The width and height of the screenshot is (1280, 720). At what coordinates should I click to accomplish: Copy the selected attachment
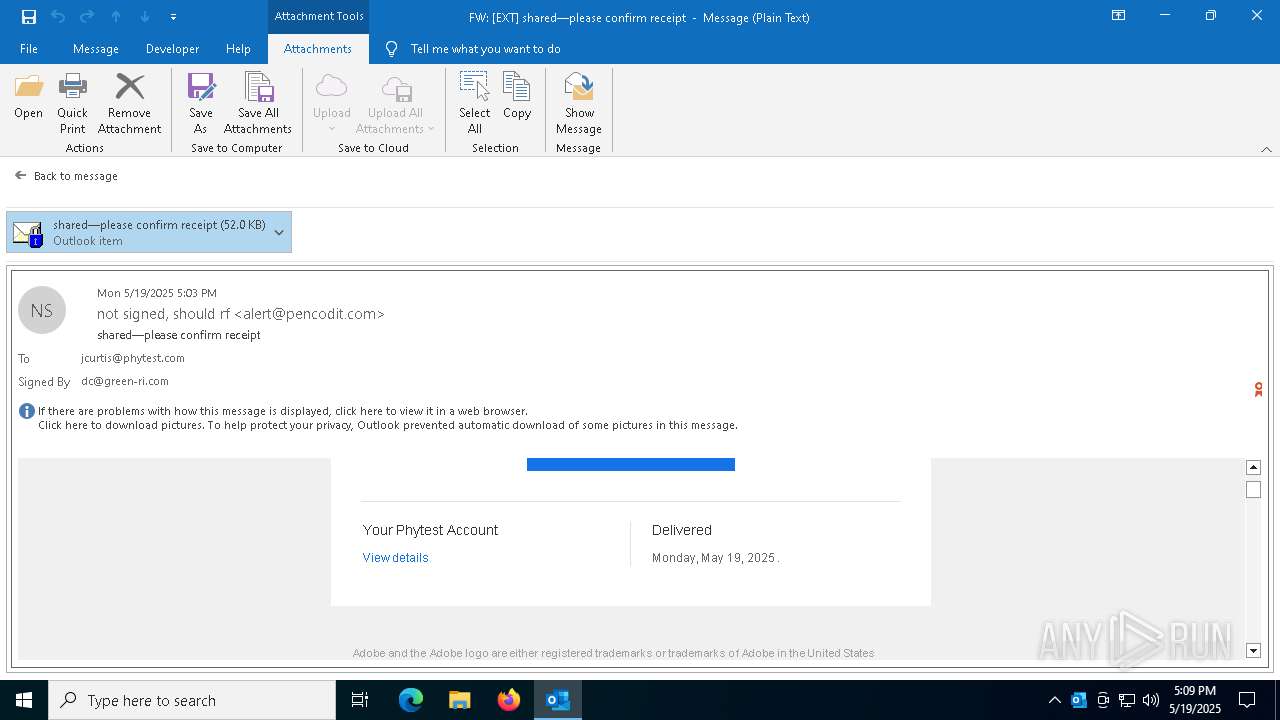click(517, 96)
